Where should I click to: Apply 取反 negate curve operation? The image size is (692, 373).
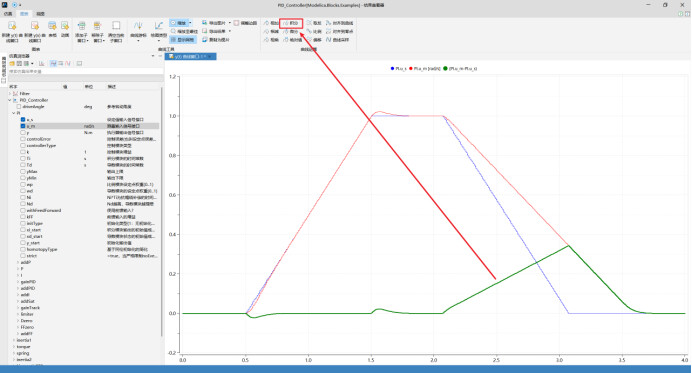314,23
